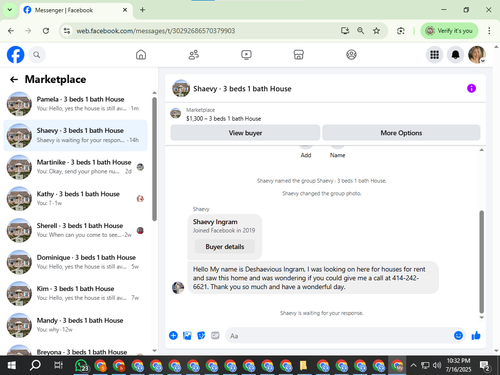The image size is (500, 375).
Task: Open the volume control in system tray
Action: 437,365
